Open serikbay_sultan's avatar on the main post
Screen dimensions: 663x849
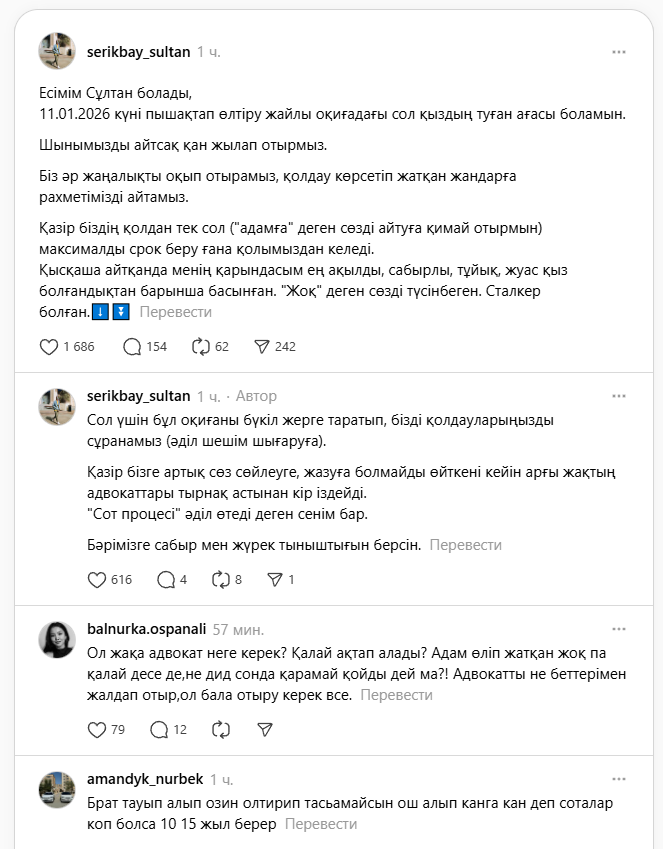point(57,51)
